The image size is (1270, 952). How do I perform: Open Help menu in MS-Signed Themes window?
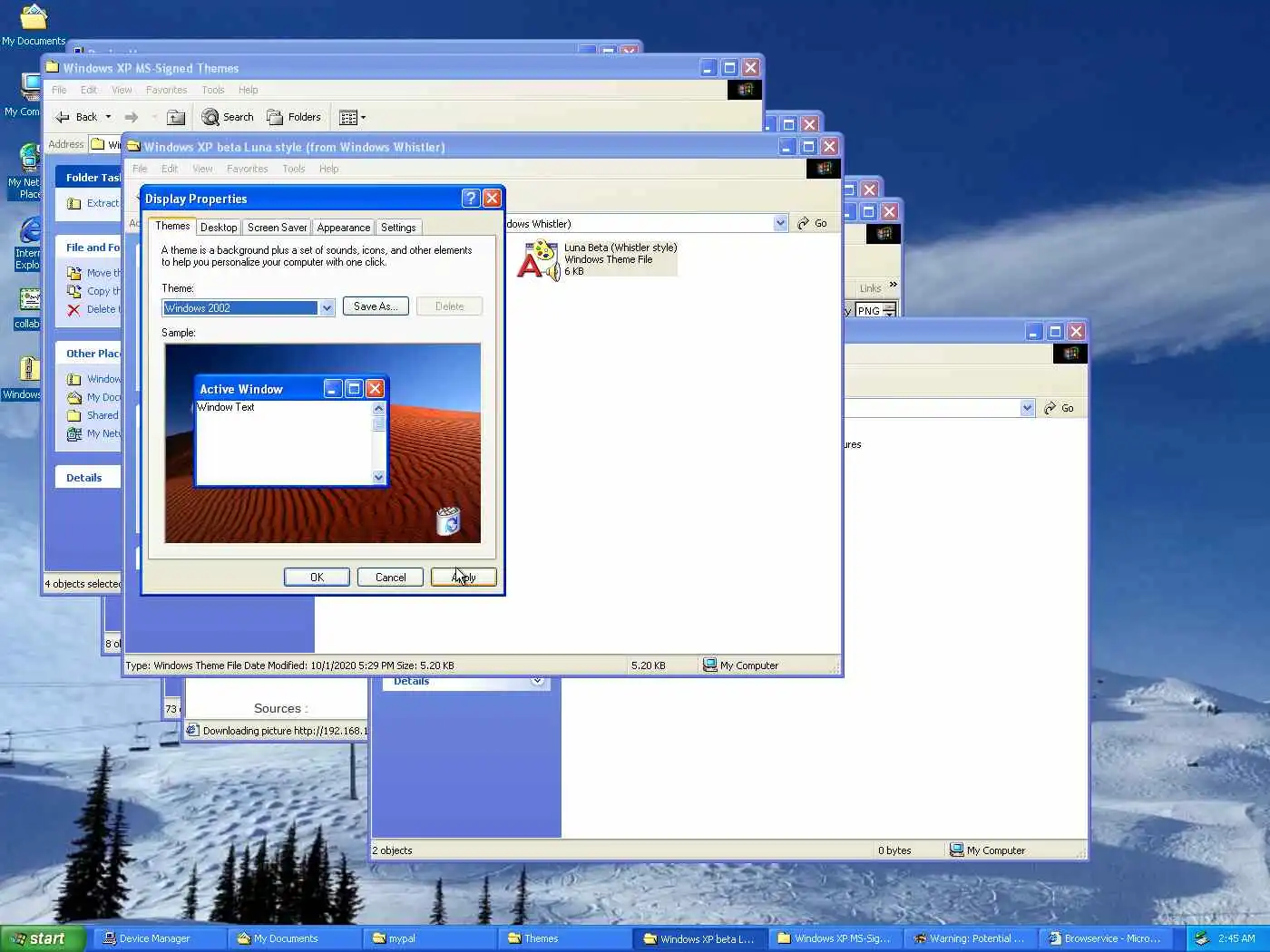point(248,90)
